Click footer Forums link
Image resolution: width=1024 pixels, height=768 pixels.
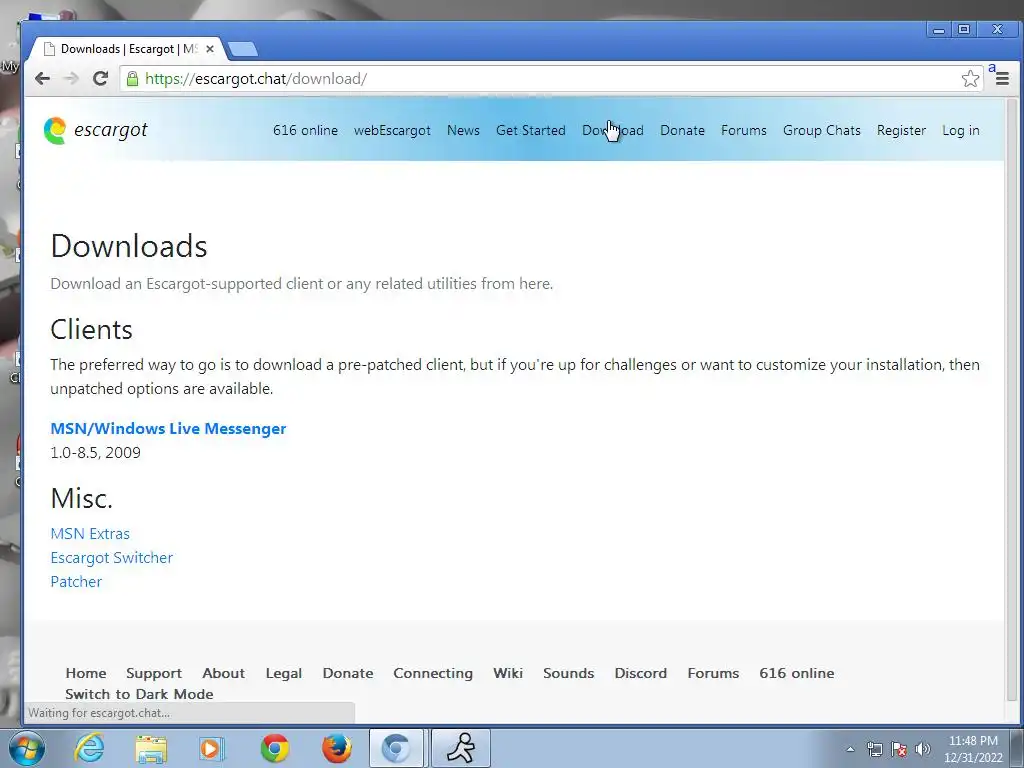pyautogui.click(x=713, y=673)
